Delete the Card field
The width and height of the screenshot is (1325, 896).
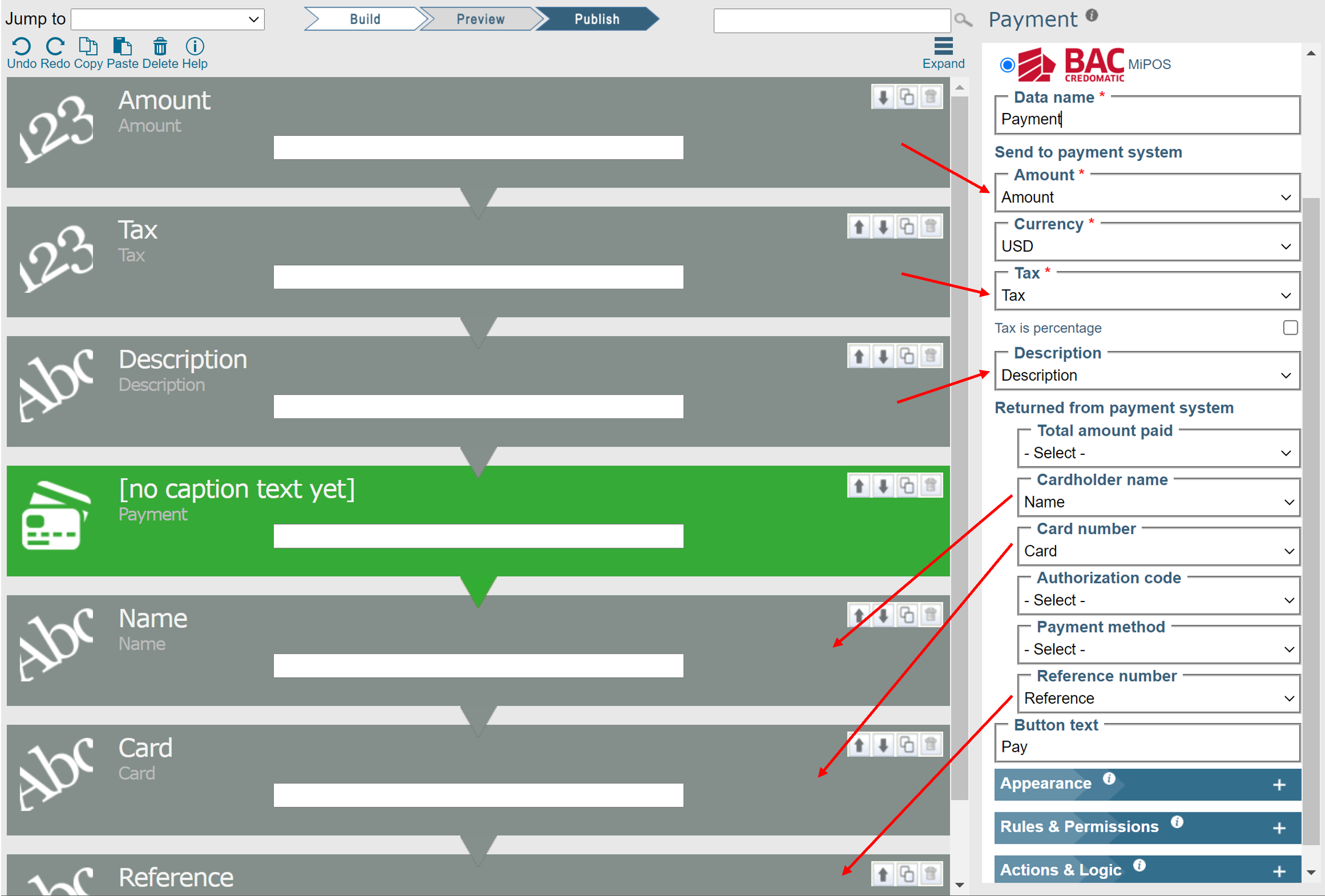coord(931,745)
